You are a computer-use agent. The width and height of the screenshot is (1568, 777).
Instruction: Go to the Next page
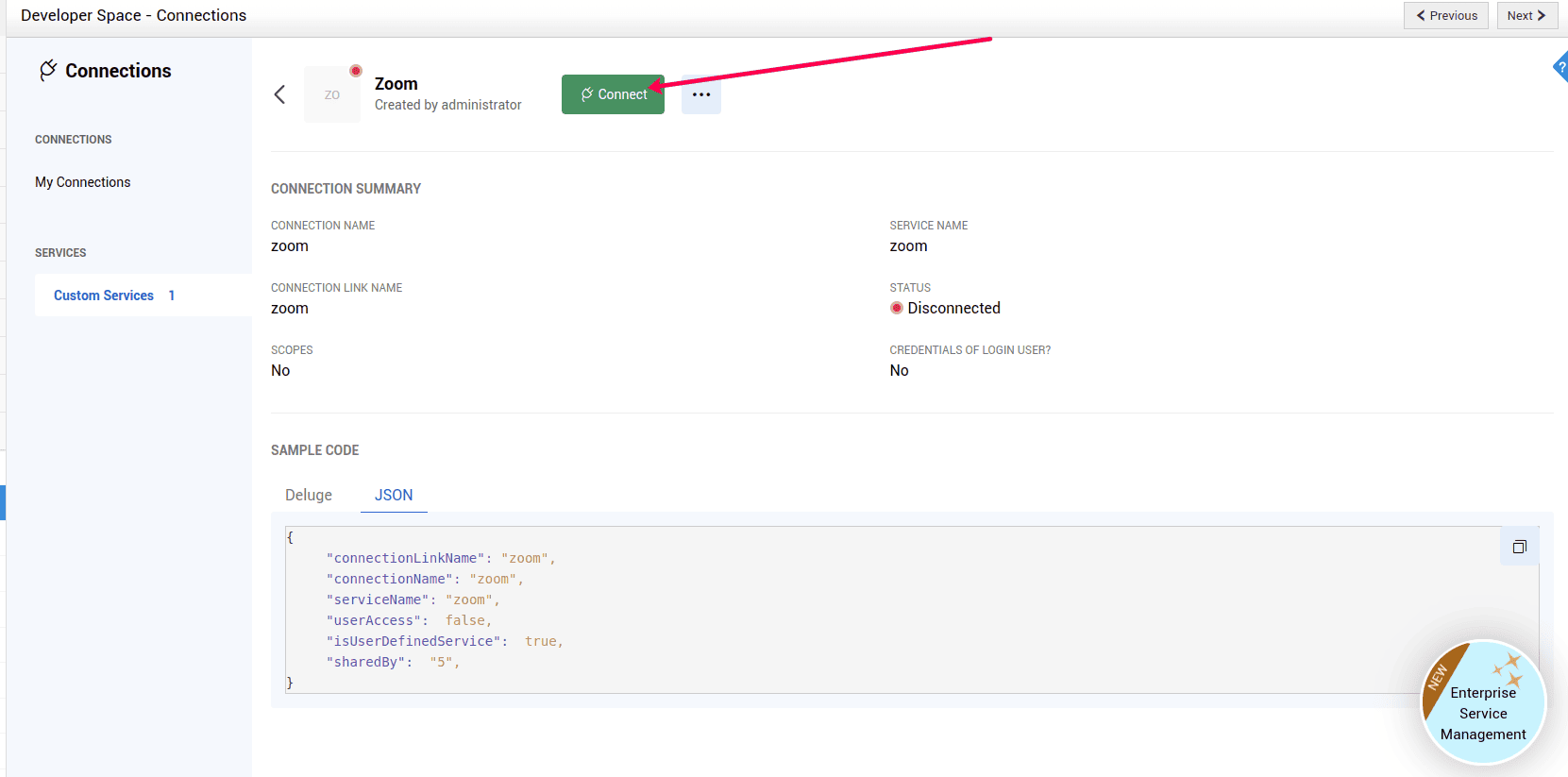(1526, 16)
